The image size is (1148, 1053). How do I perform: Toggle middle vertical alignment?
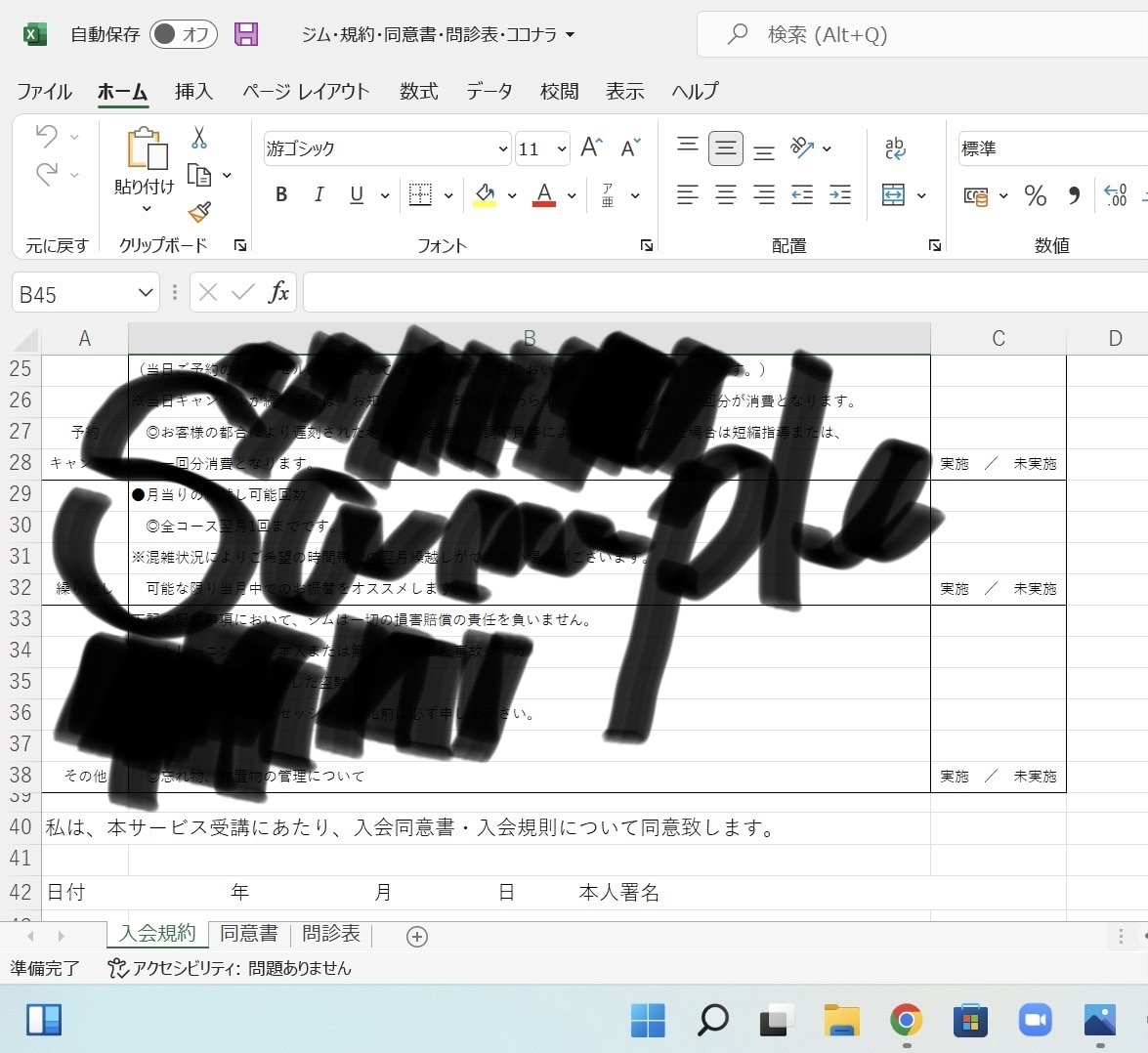726,148
